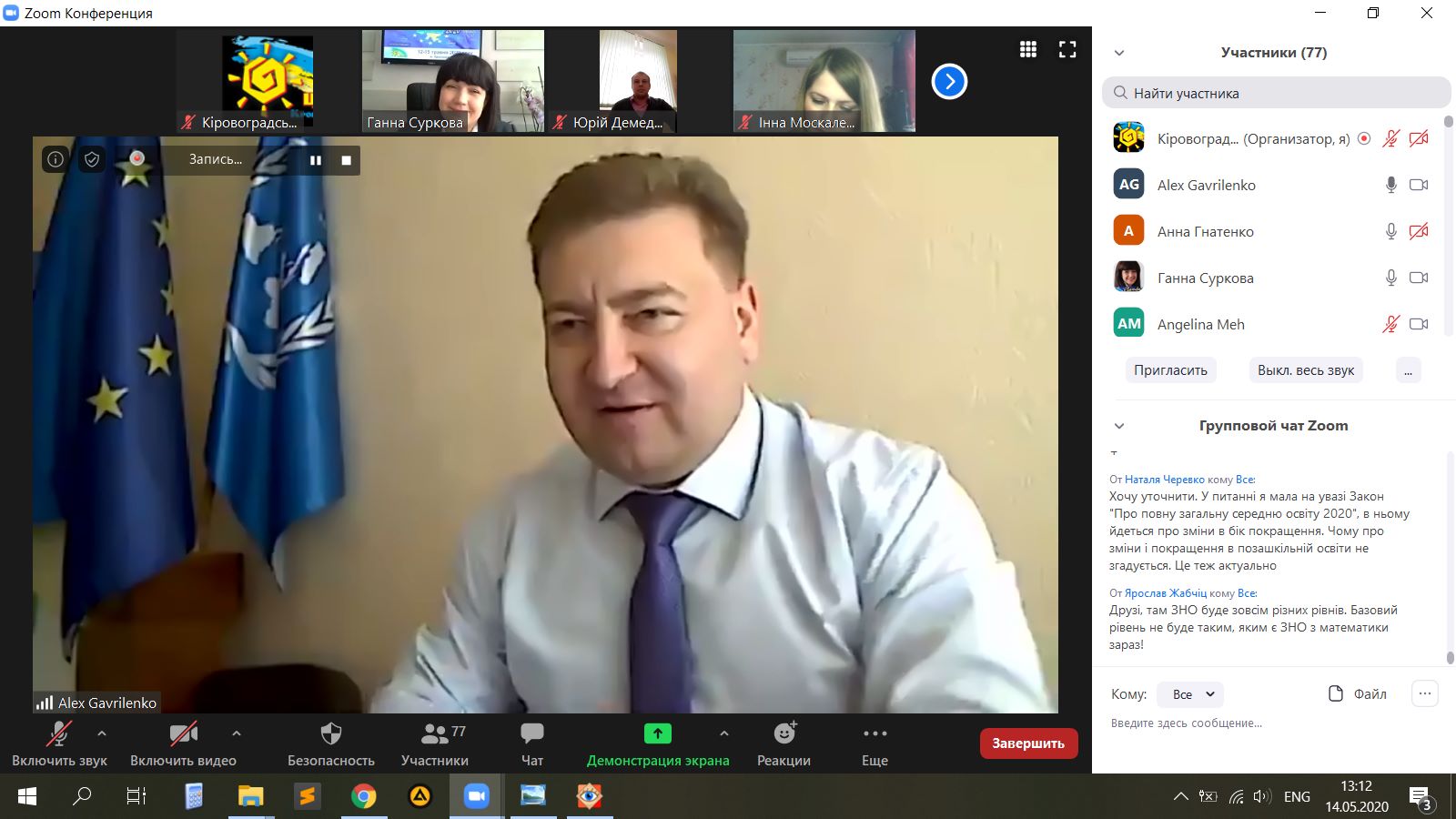This screenshot has width=1456, height=819.
Task: Open Reactions (Реакции) smiley icon
Action: coord(784,733)
